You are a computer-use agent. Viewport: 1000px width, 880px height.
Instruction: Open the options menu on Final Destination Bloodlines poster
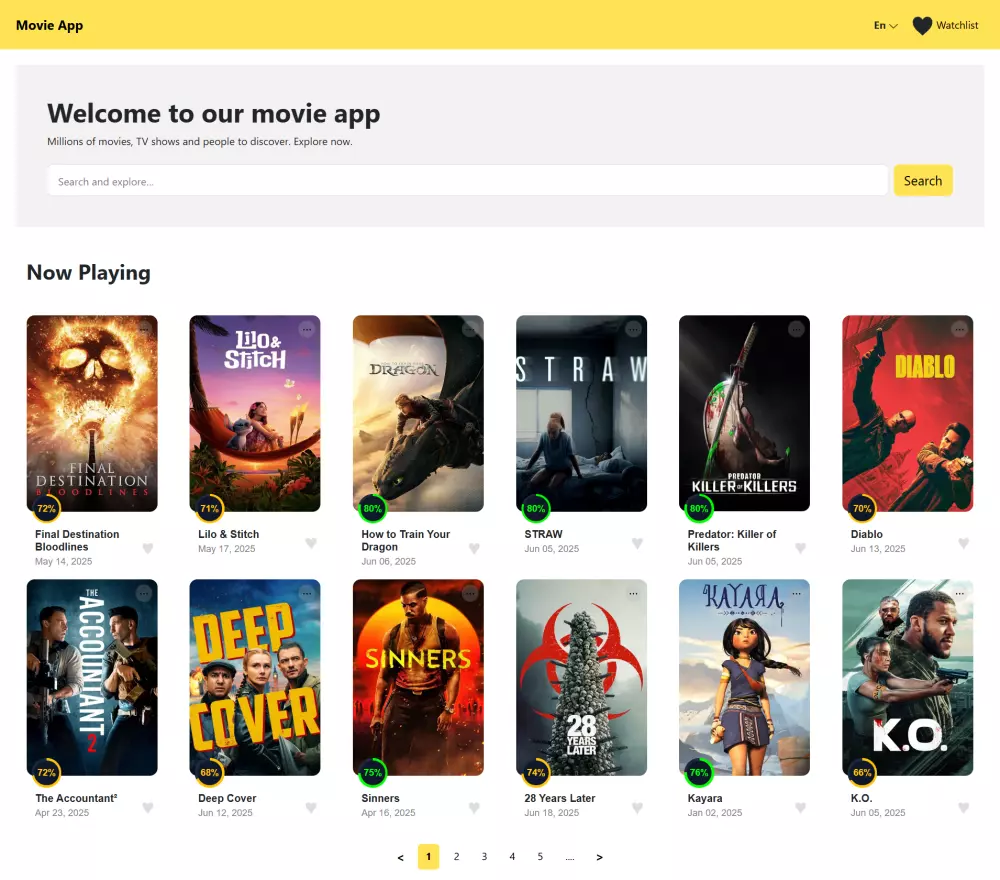click(x=144, y=330)
